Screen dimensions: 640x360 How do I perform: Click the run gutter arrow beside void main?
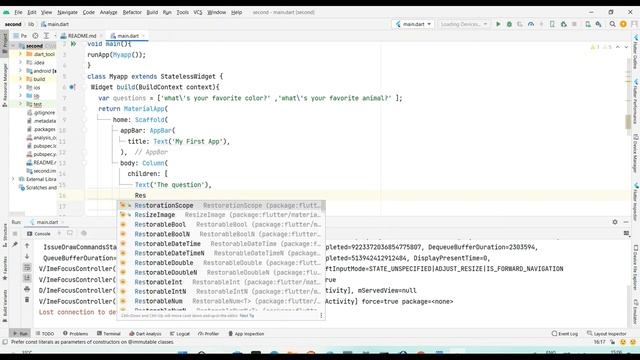point(73,44)
